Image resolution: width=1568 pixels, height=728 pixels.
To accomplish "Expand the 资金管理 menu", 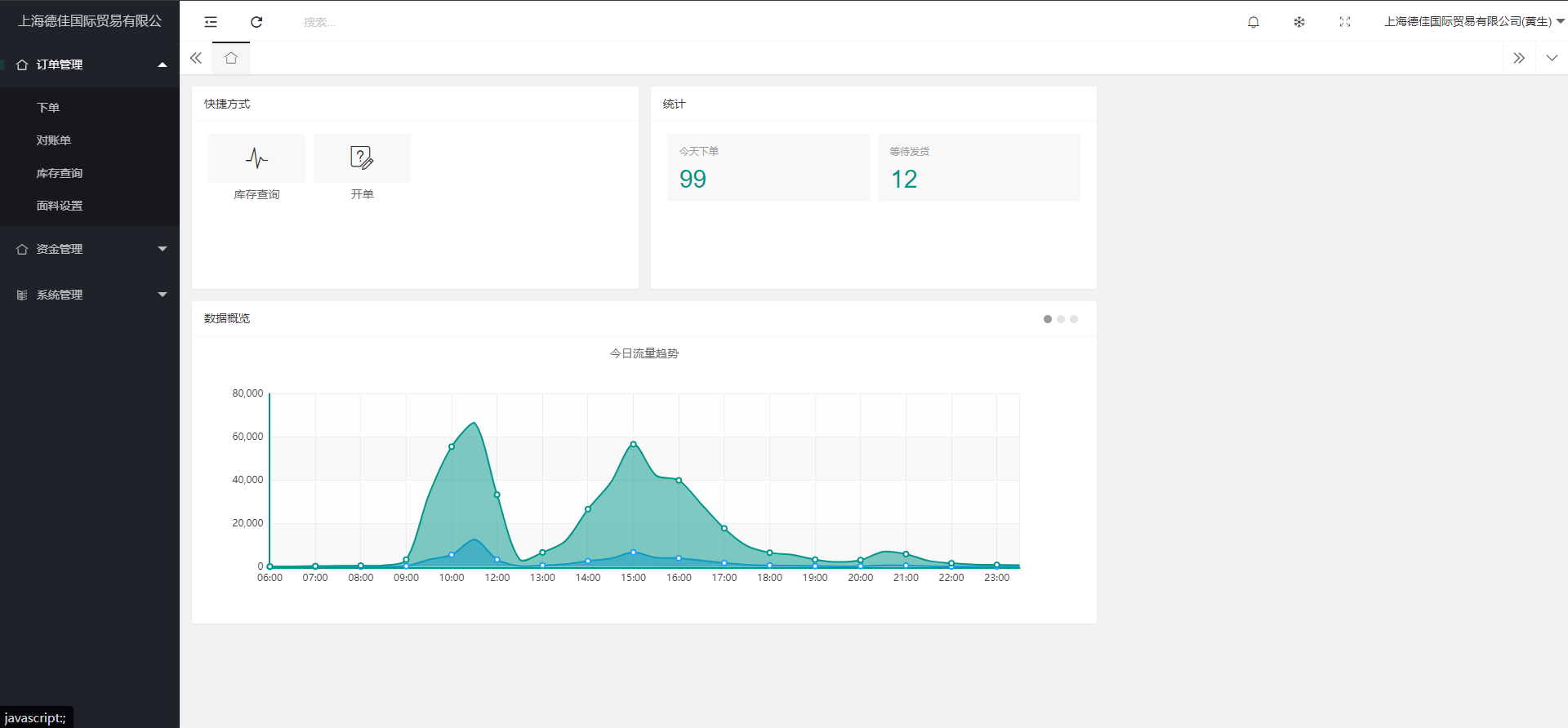I will point(90,249).
